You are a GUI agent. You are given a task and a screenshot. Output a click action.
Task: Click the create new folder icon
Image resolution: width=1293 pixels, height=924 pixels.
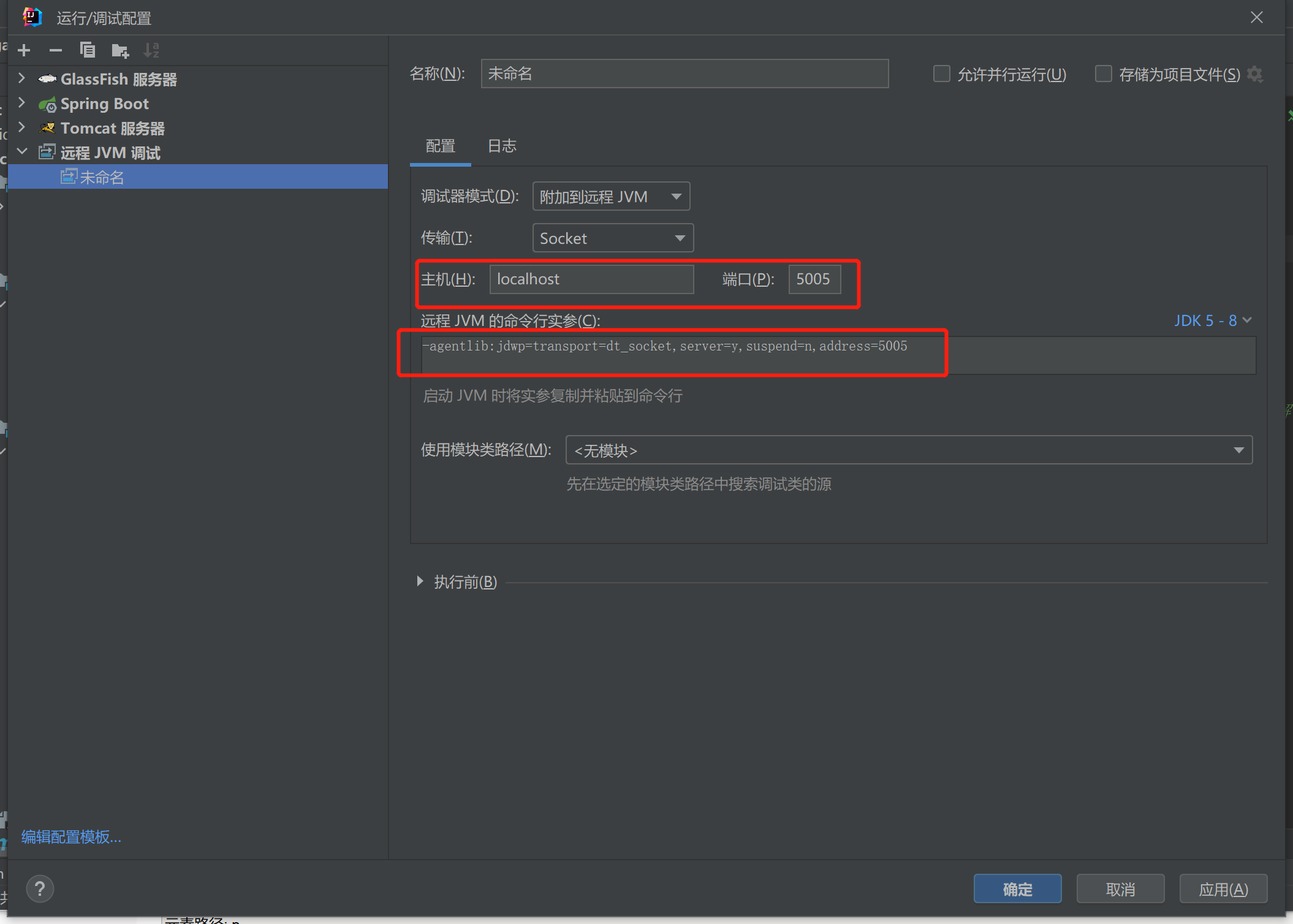(120, 50)
